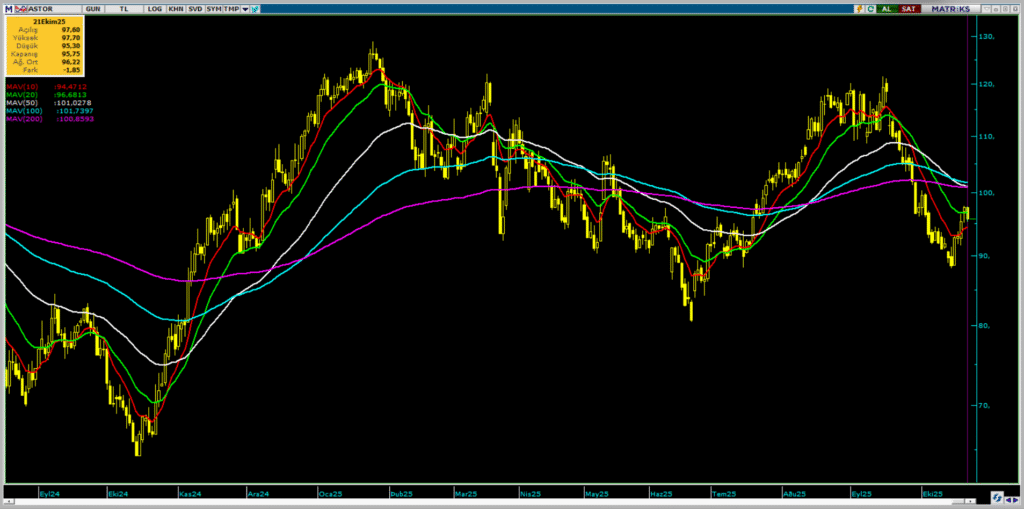Open the chart type icon beside ASTOR
The height and width of the screenshot is (509, 1024).
pos(22,8)
